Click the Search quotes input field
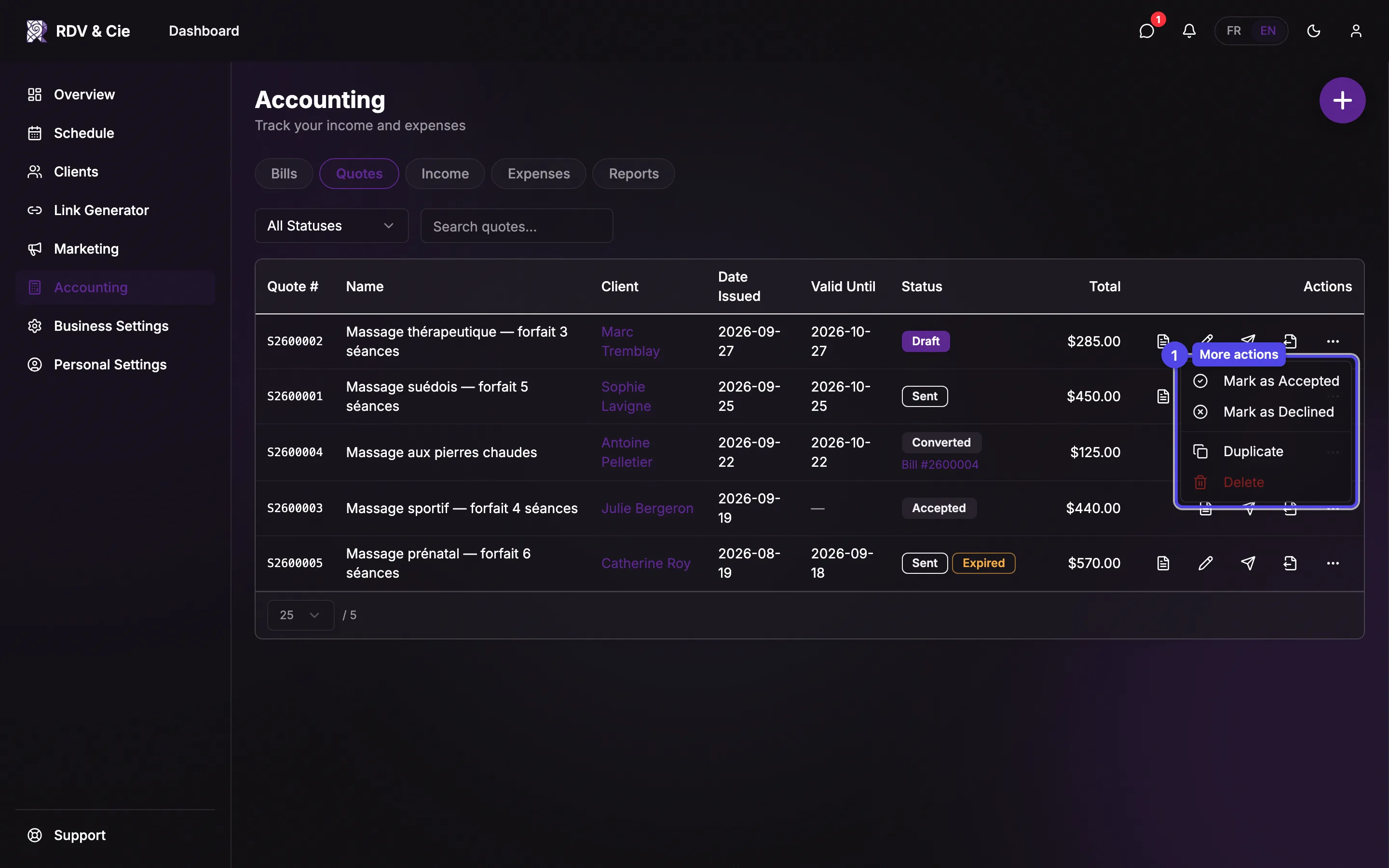 517,226
